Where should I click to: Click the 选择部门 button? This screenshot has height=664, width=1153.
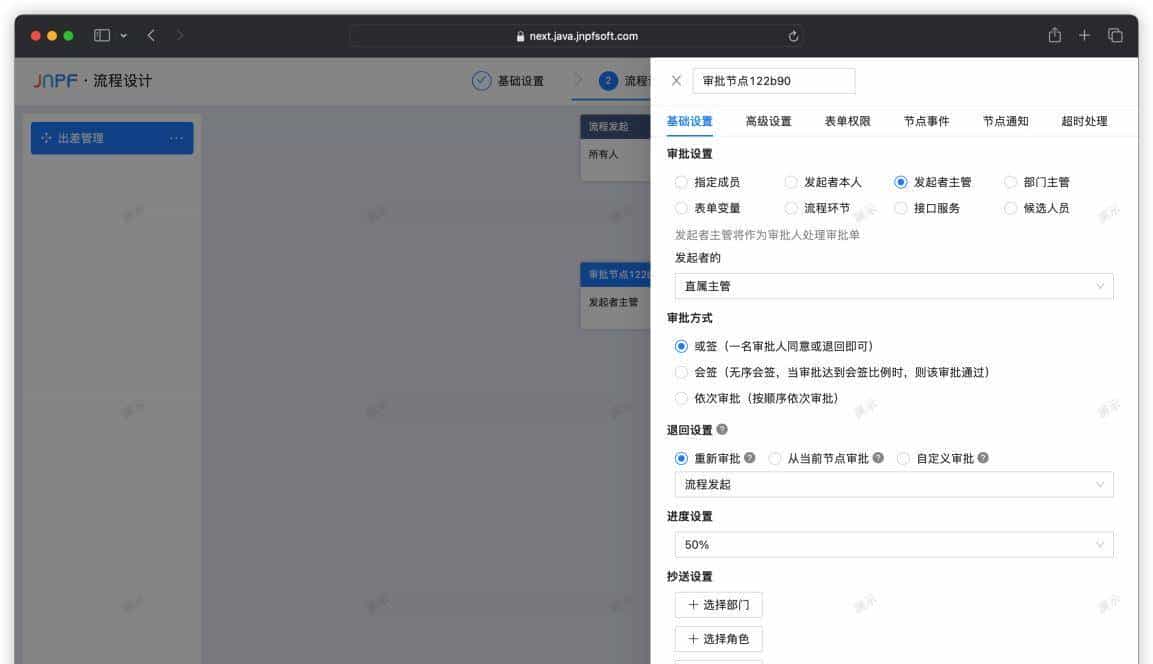[717, 604]
